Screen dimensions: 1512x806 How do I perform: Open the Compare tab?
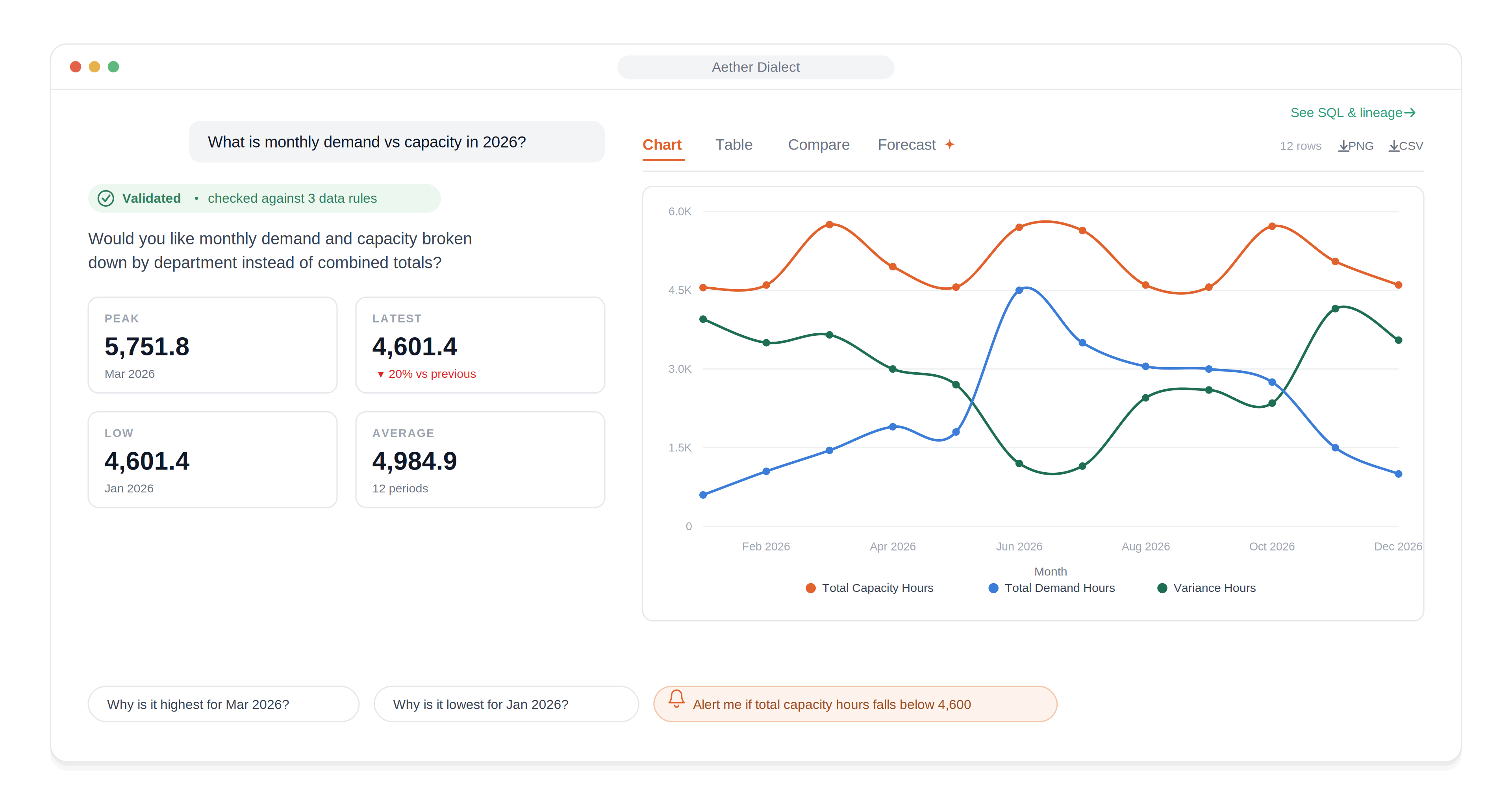[x=818, y=145]
